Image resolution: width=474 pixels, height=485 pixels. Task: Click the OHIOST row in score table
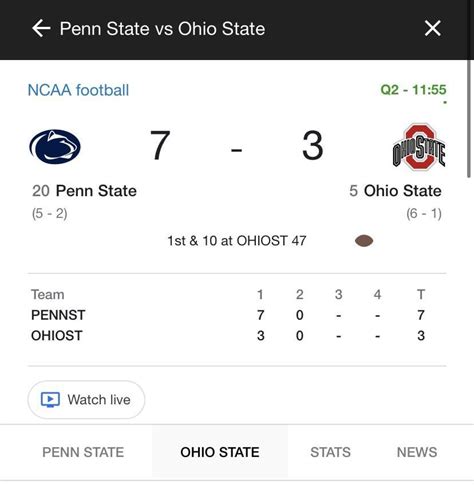coord(228,335)
